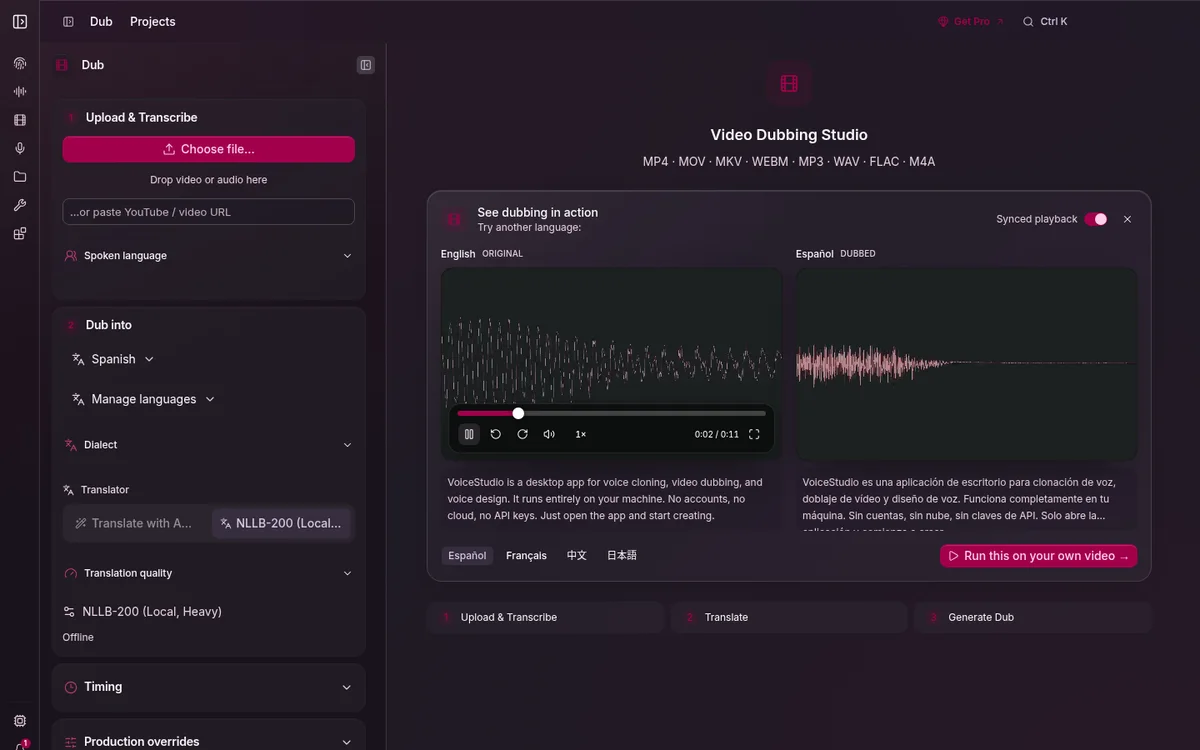This screenshot has height=750, width=1200.
Task: Open the Generate Dub step card
Action: click(x=1033, y=617)
